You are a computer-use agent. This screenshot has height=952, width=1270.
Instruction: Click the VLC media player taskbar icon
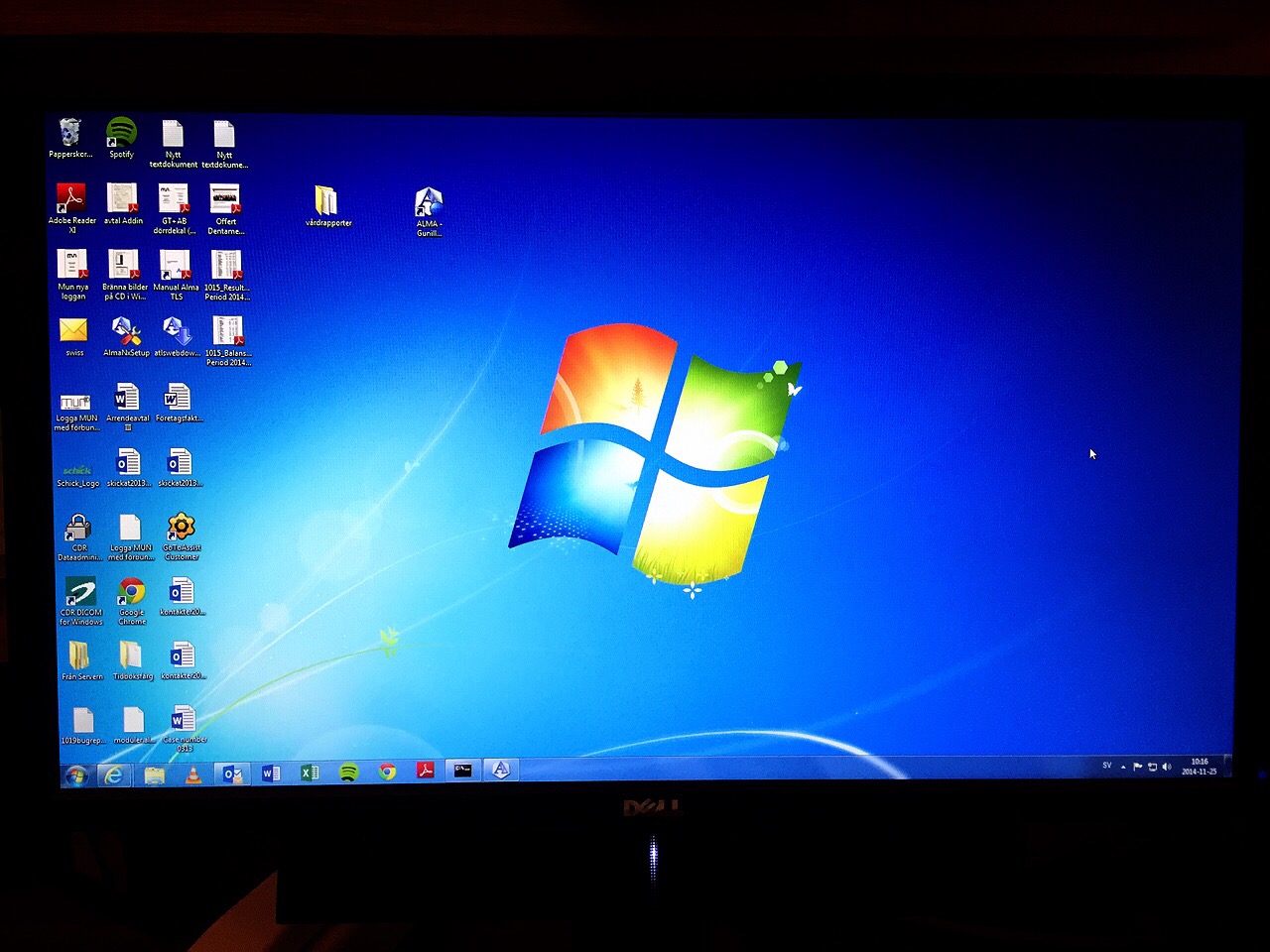193,773
